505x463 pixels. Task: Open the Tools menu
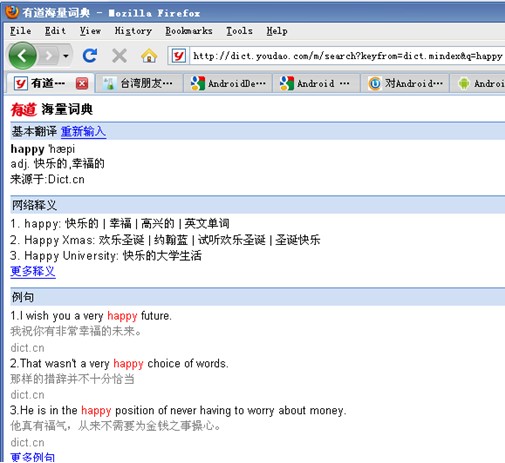pos(239,31)
